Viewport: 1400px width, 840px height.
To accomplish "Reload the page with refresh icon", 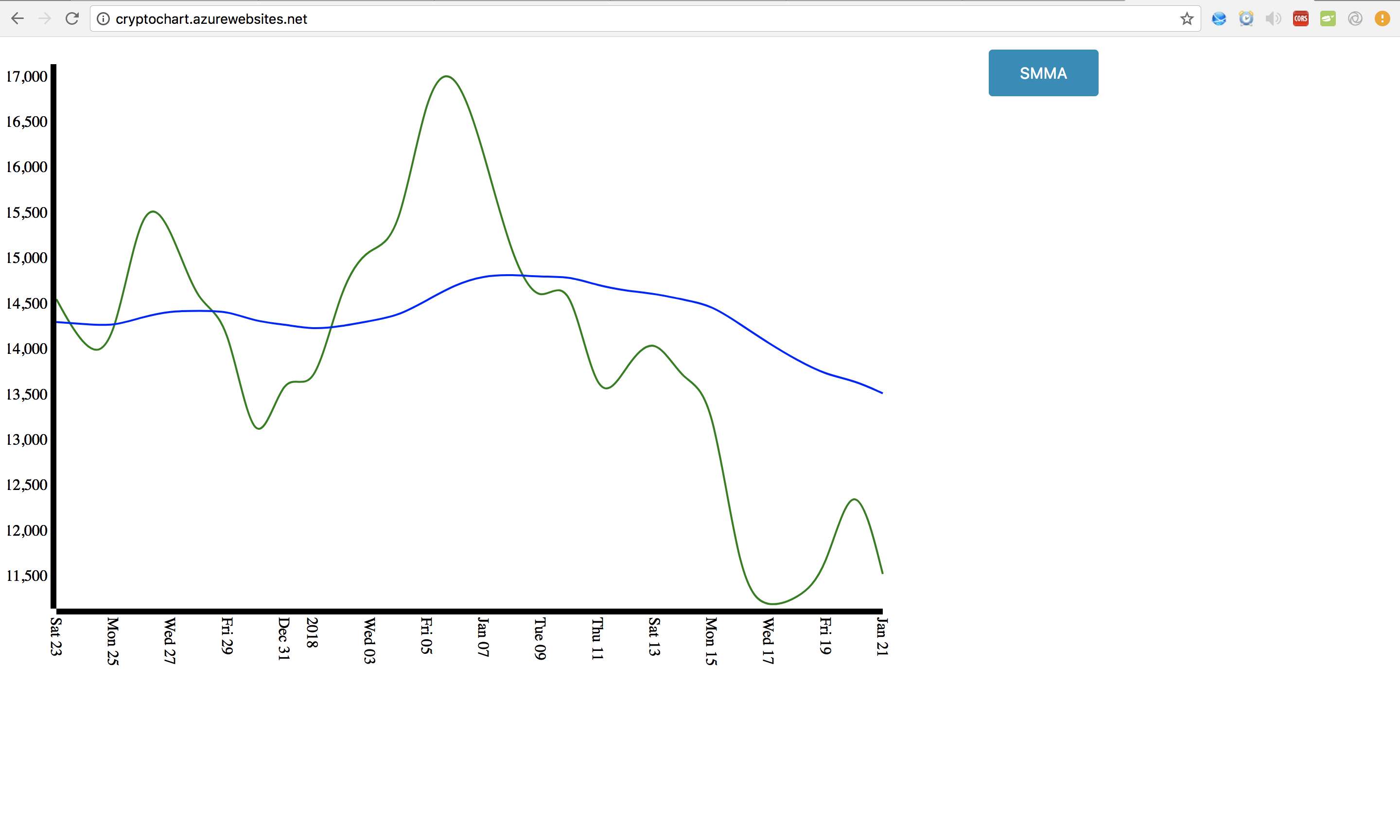I will pyautogui.click(x=72, y=18).
